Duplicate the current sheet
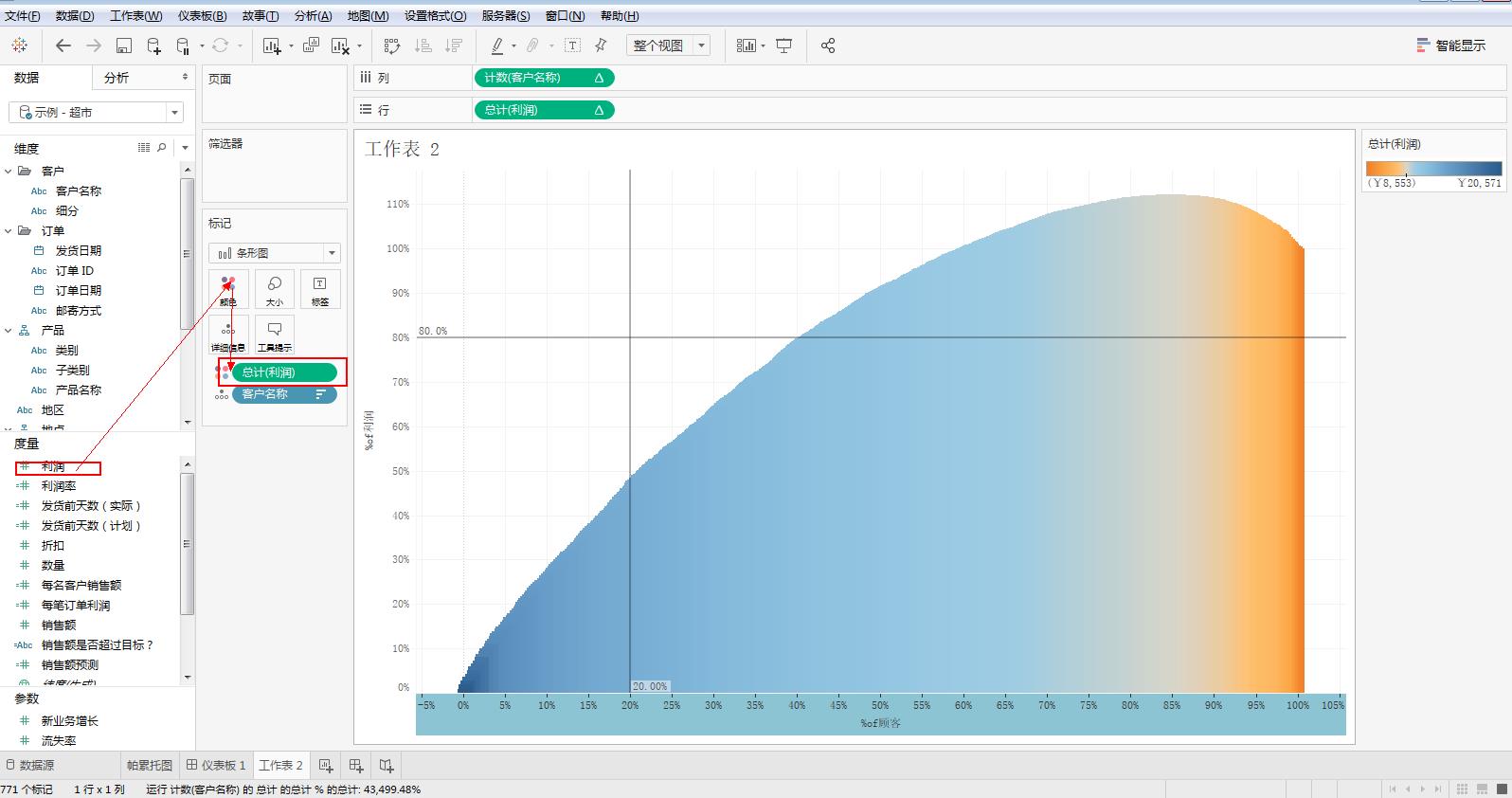 point(311,45)
